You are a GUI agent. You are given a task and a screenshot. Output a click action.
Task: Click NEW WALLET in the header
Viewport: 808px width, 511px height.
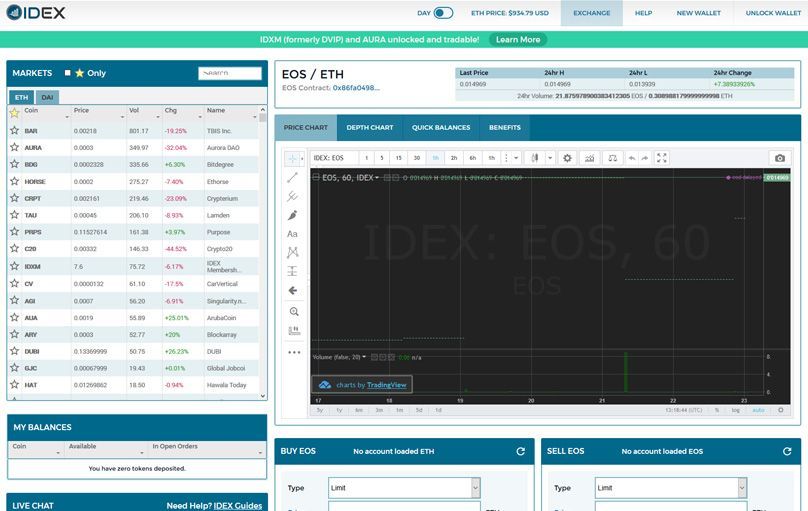point(699,13)
